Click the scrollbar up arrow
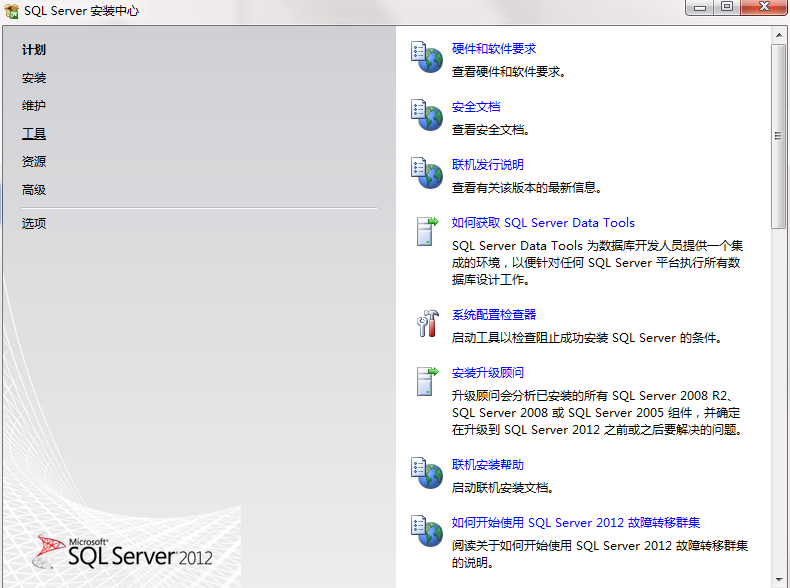The width and height of the screenshot is (790, 588). coord(778,35)
